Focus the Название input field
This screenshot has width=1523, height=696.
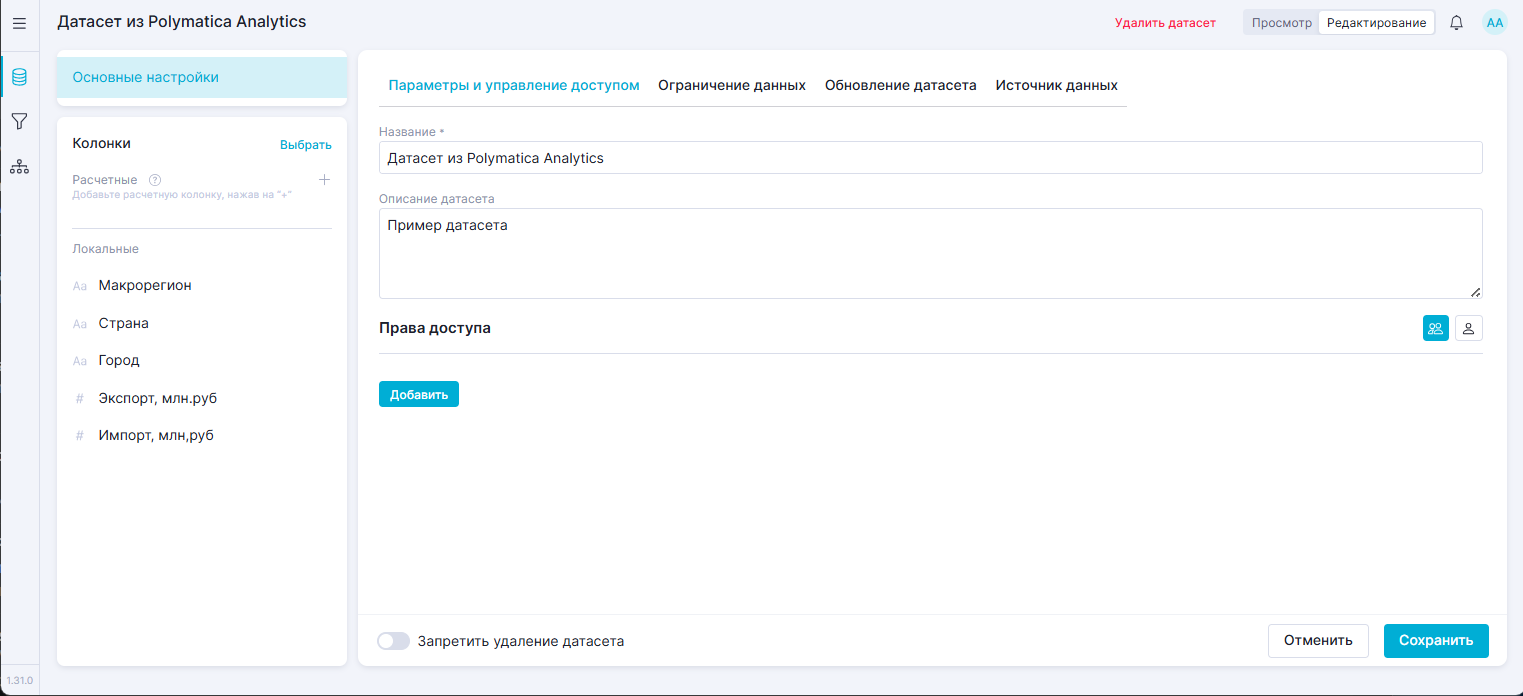point(930,158)
